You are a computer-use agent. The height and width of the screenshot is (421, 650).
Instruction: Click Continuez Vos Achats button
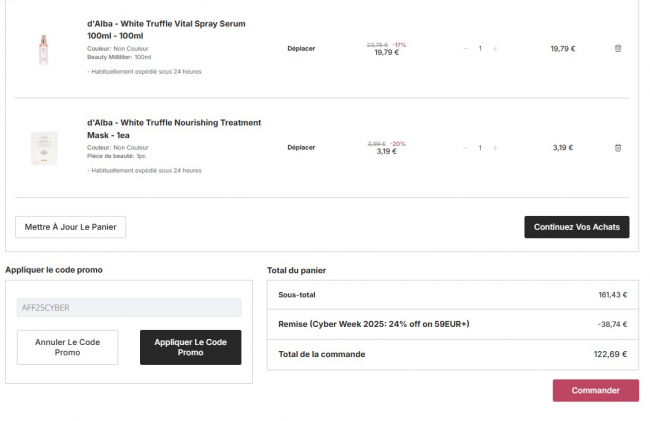[x=576, y=227]
